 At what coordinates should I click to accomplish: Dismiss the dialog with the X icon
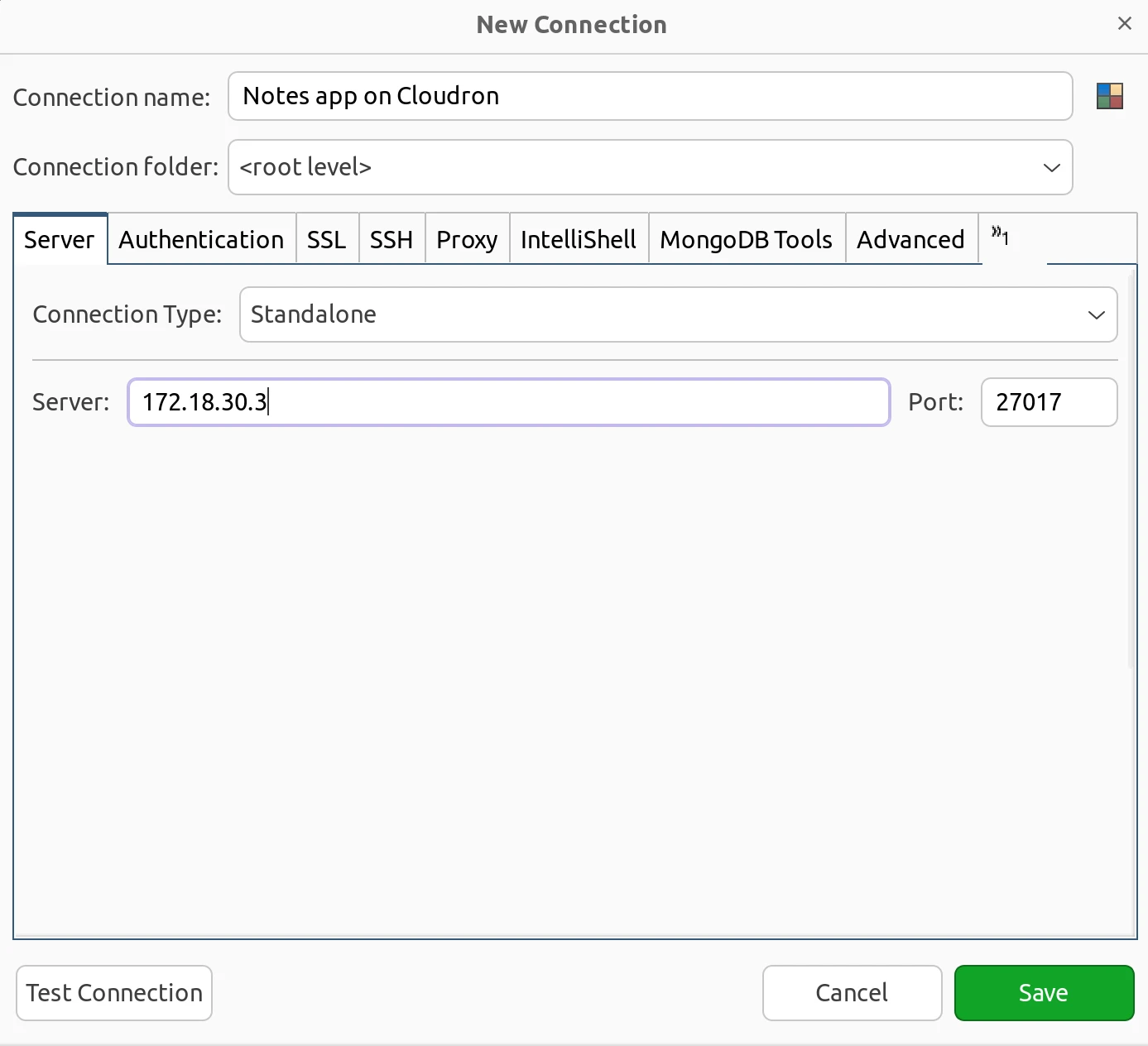click(1124, 23)
